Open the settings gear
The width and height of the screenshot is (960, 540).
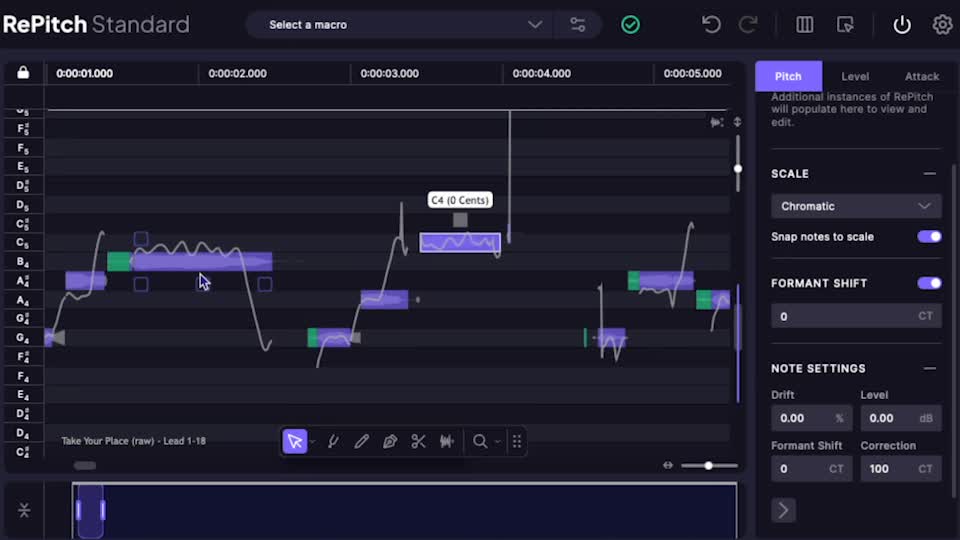pos(942,25)
